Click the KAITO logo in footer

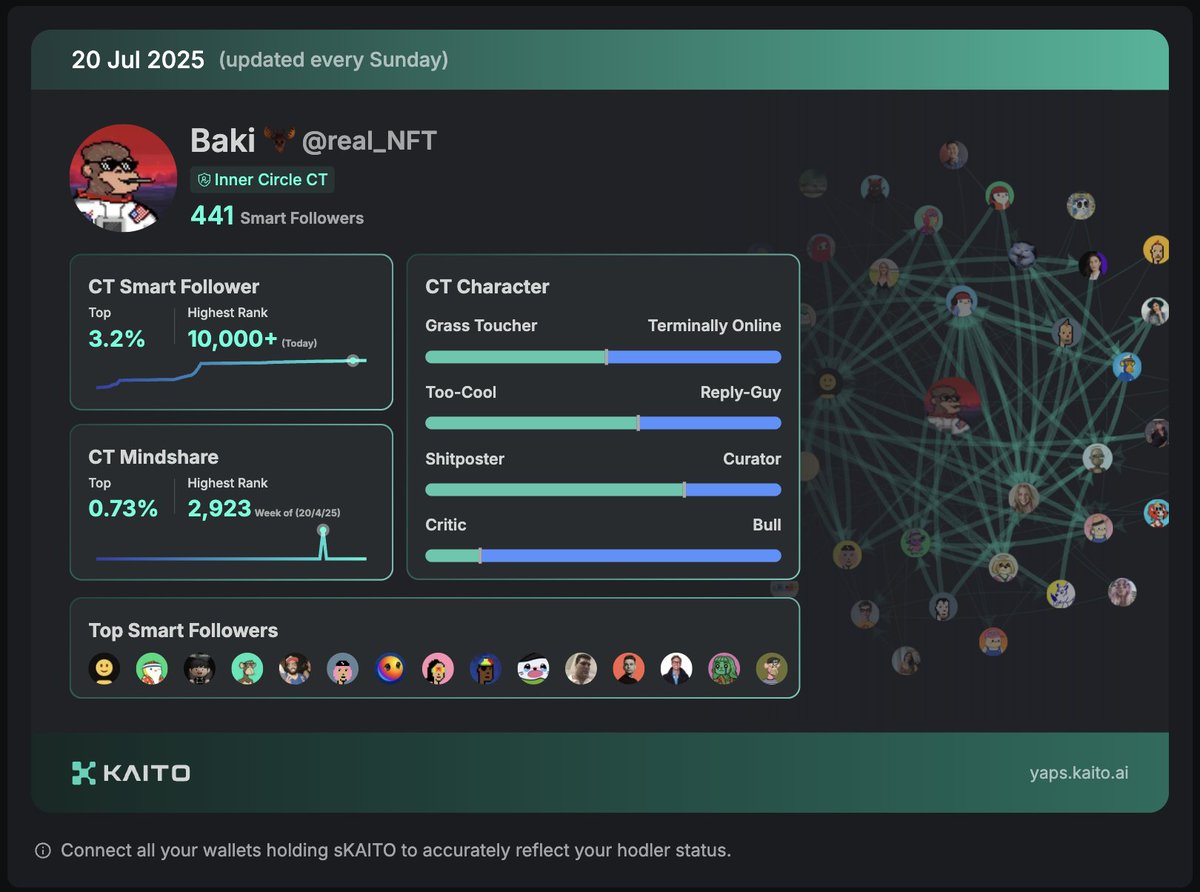131,773
